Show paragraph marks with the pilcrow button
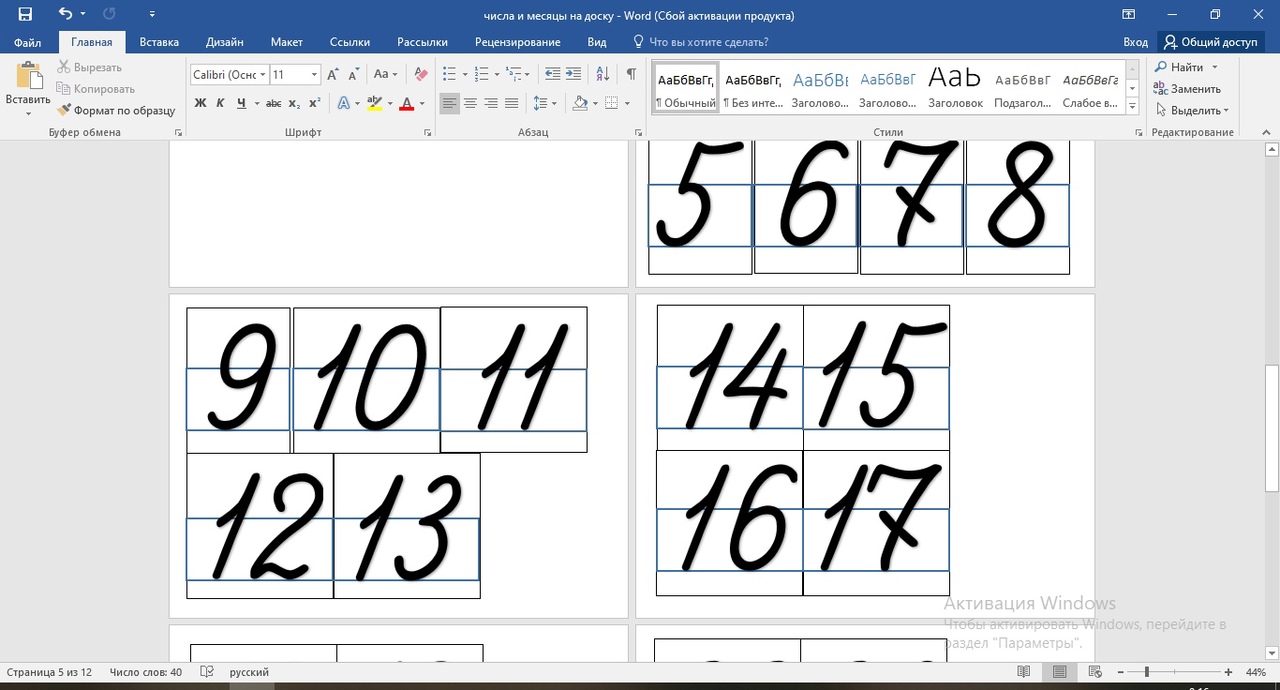Image resolution: width=1280 pixels, height=690 pixels. pyautogui.click(x=631, y=74)
